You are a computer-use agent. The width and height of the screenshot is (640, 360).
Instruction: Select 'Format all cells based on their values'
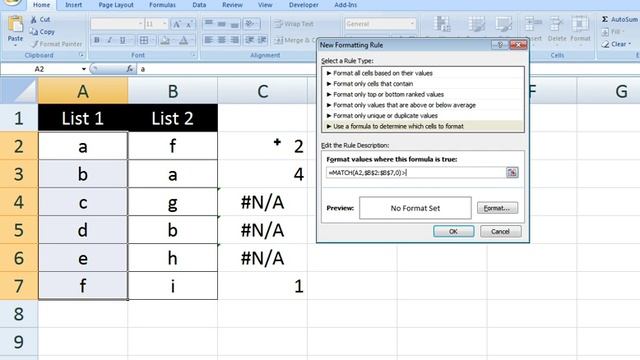(x=423, y=73)
